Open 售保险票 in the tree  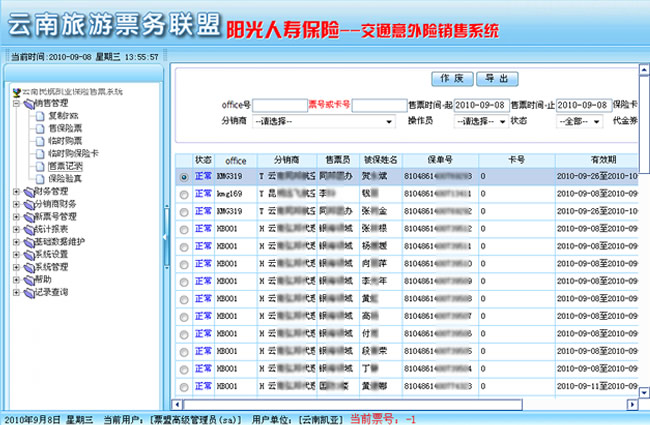(65, 129)
